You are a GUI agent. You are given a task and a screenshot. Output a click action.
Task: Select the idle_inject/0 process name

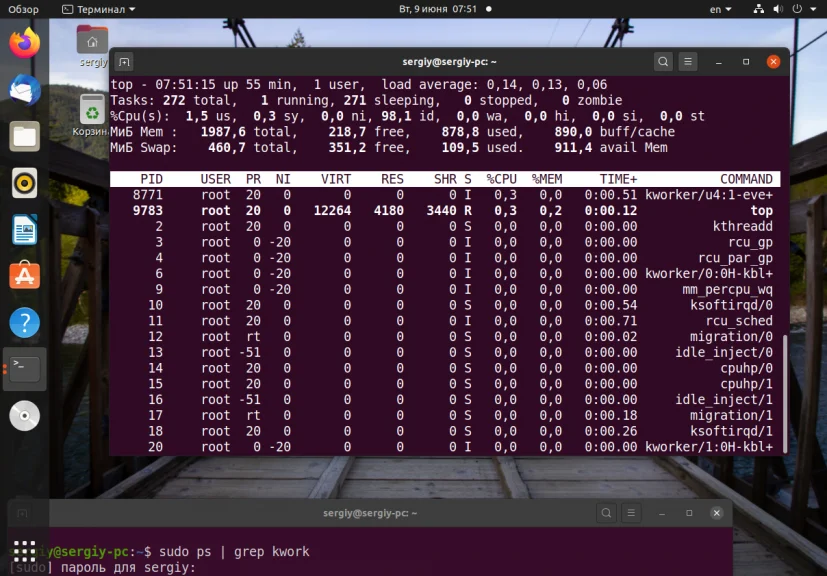click(724, 352)
